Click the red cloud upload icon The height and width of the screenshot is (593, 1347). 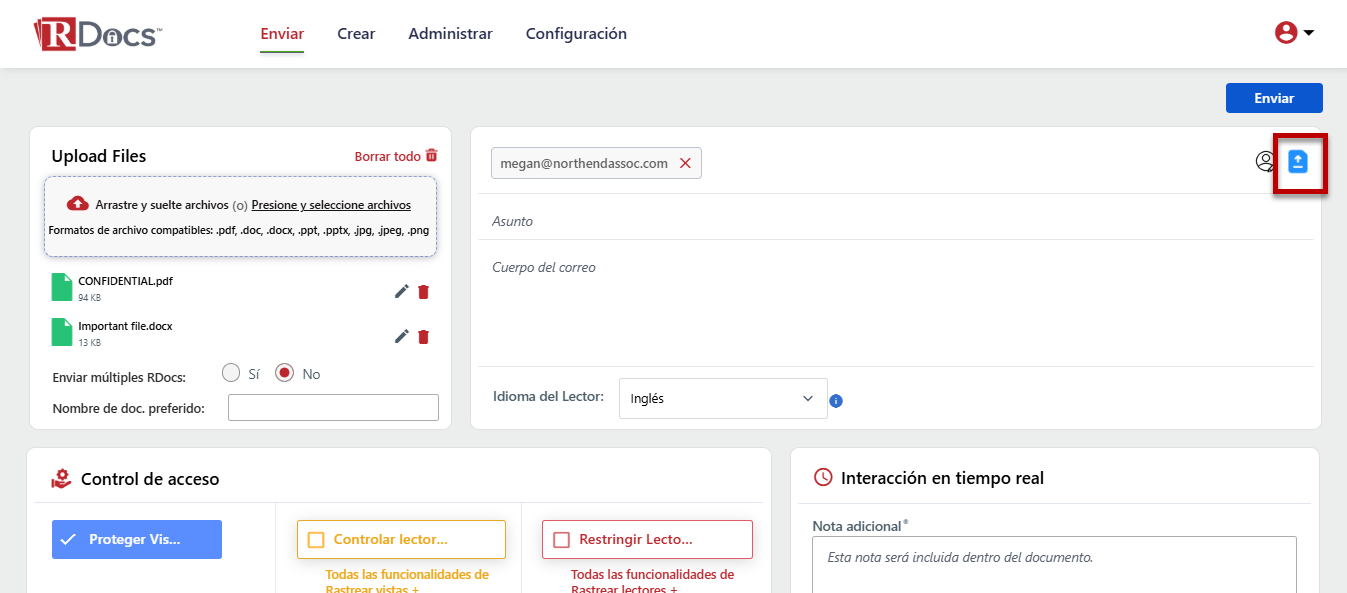(78, 204)
